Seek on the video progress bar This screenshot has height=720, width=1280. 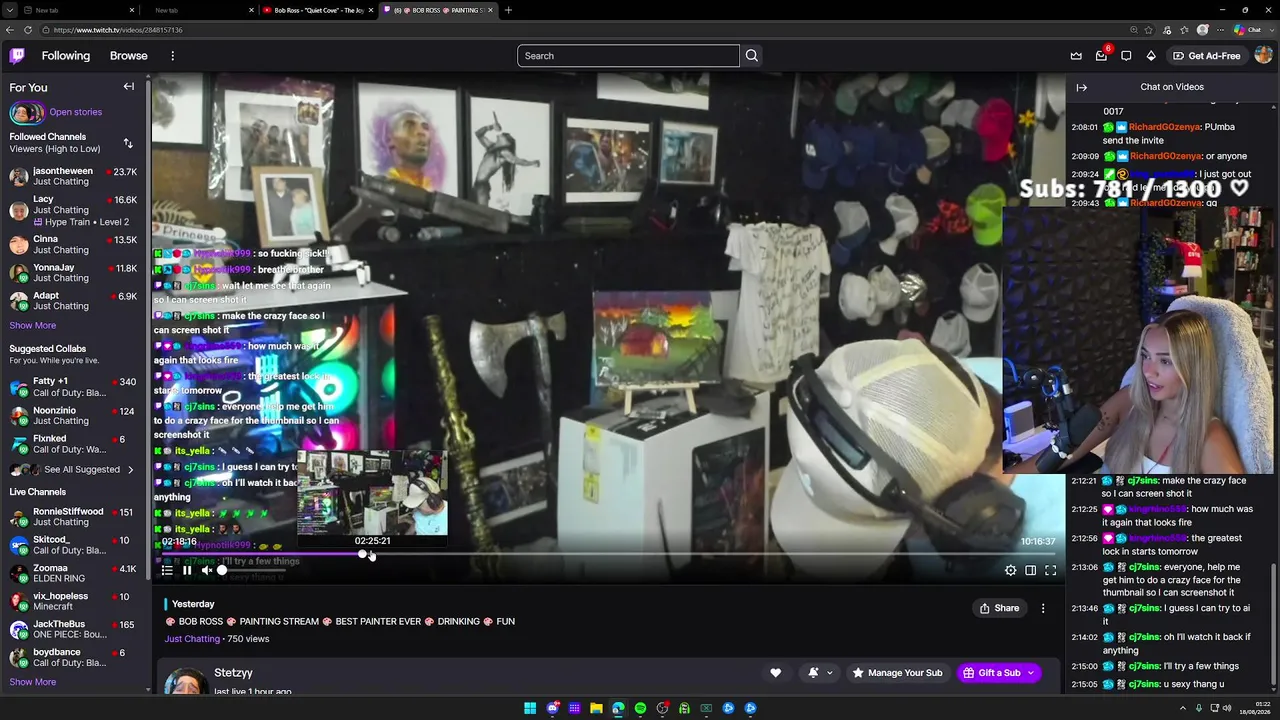tap(609, 554)
